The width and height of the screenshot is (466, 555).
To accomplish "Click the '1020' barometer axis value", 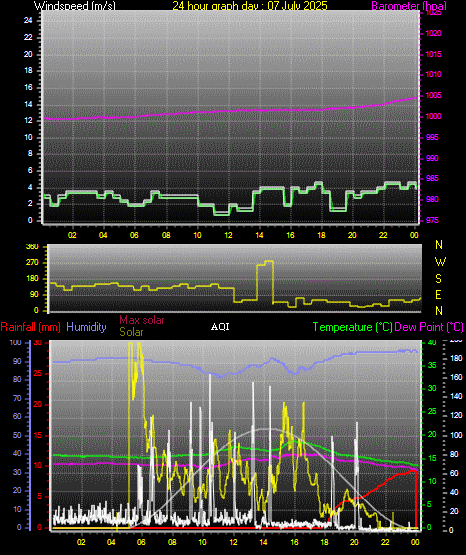I will coord(433,34).
